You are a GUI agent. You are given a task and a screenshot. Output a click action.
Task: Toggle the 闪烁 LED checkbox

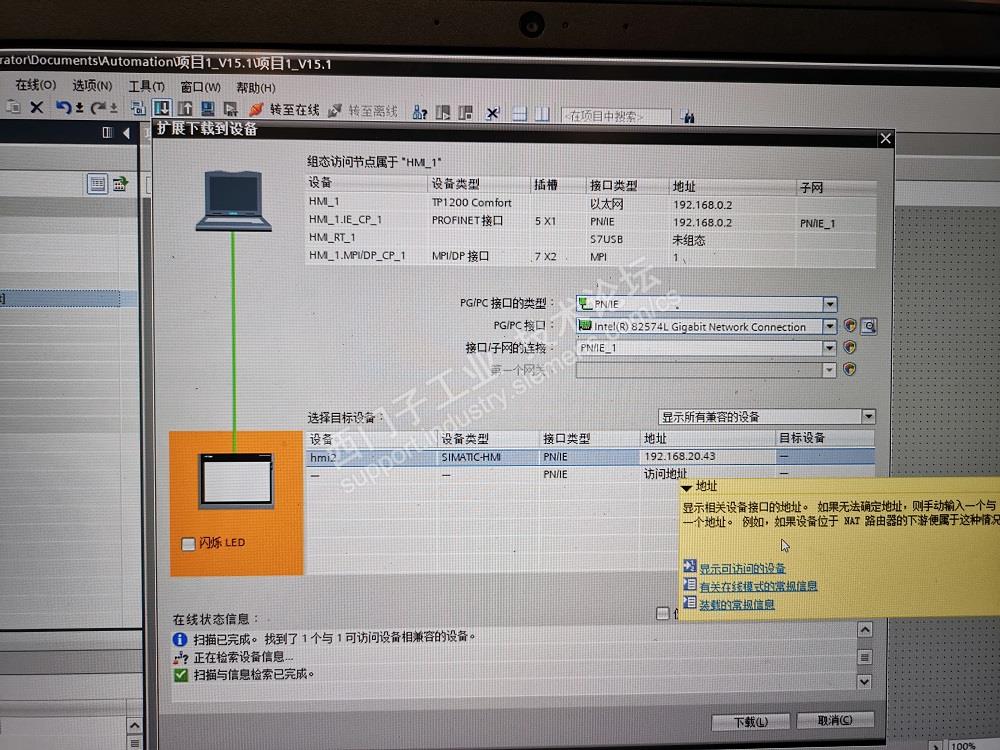188,544
